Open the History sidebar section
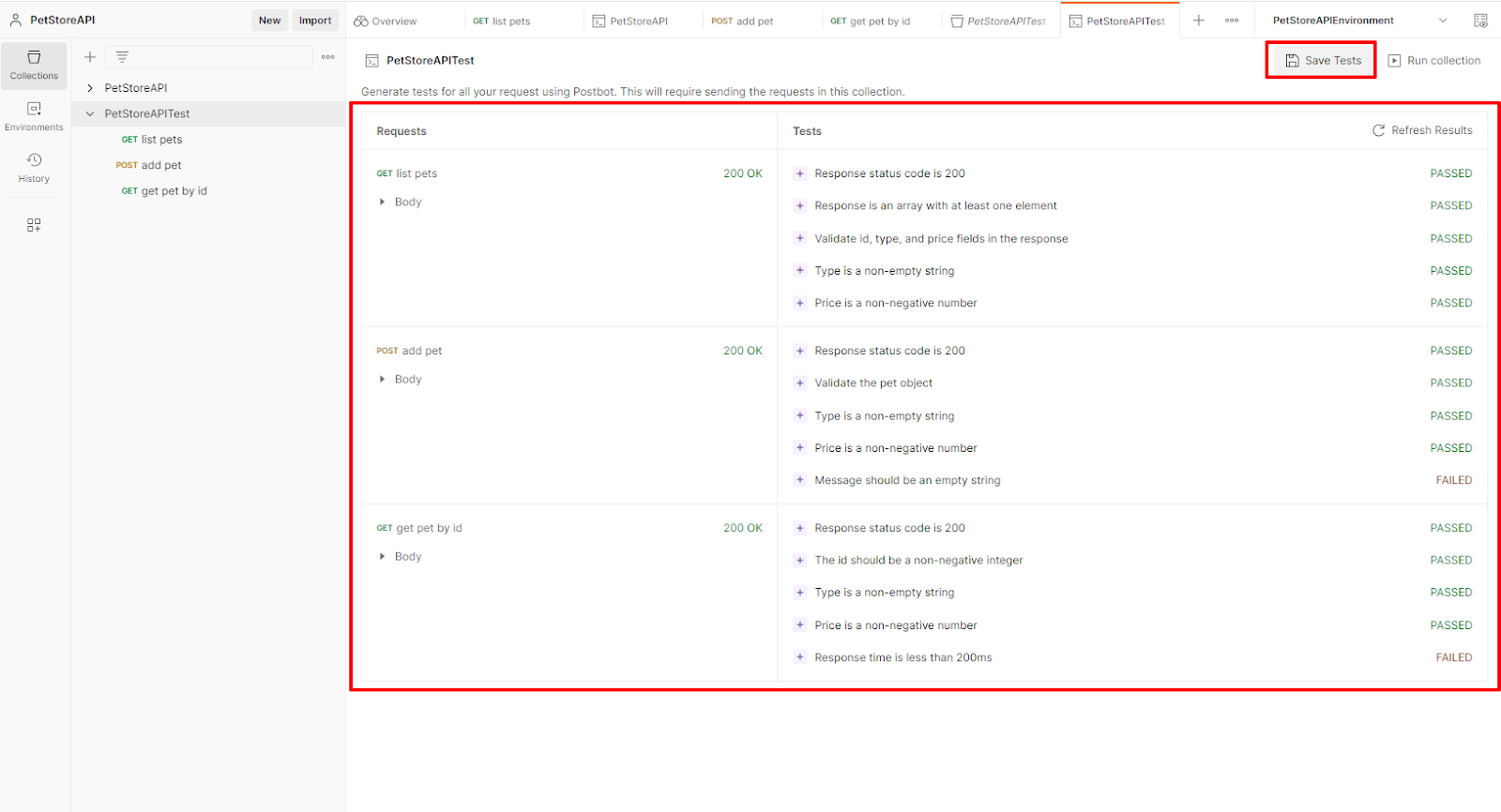The height and width of the screenshot is (812, 1501). point(34,168)
